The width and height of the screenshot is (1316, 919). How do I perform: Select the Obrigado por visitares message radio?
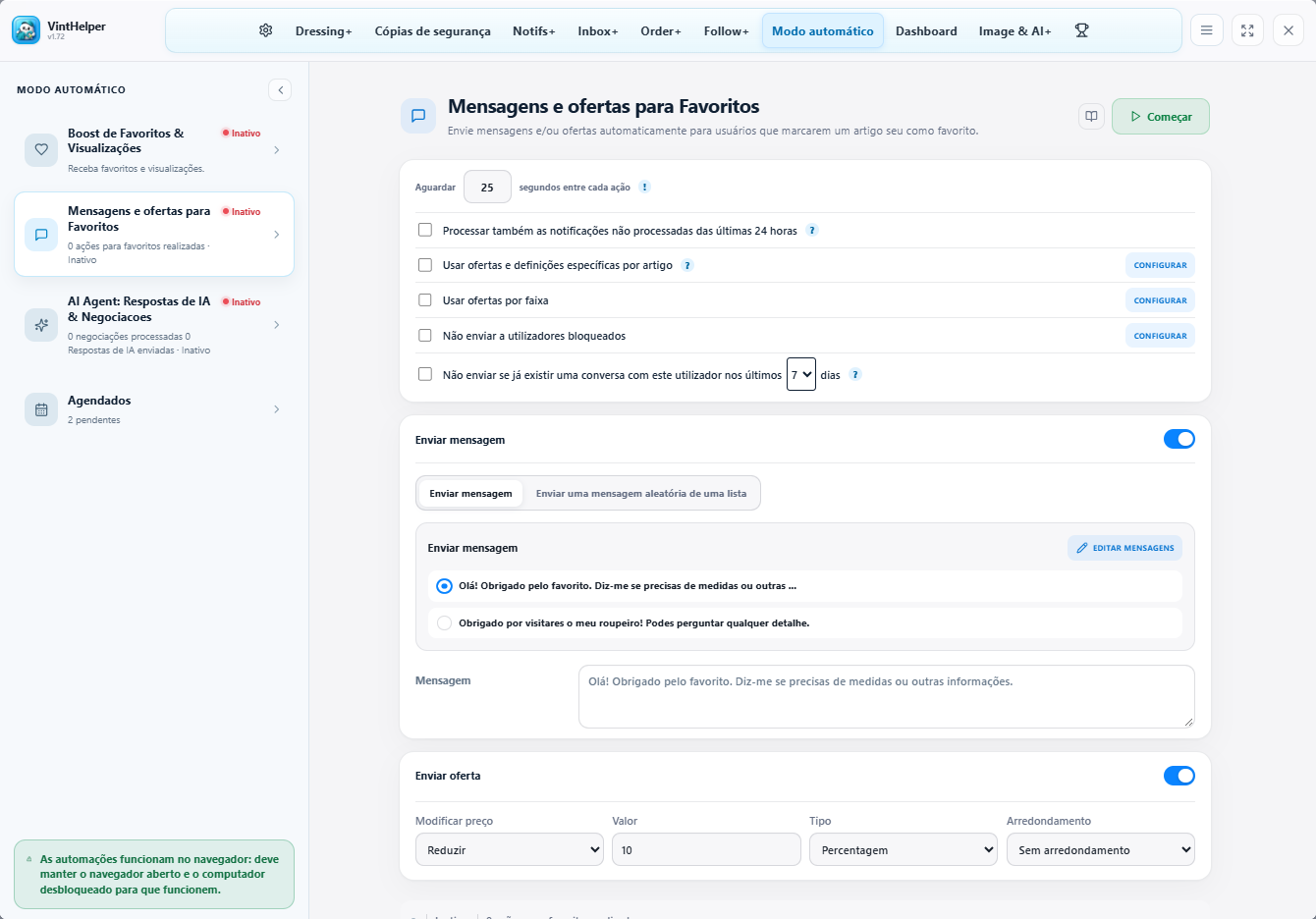(x=444, y=622)
